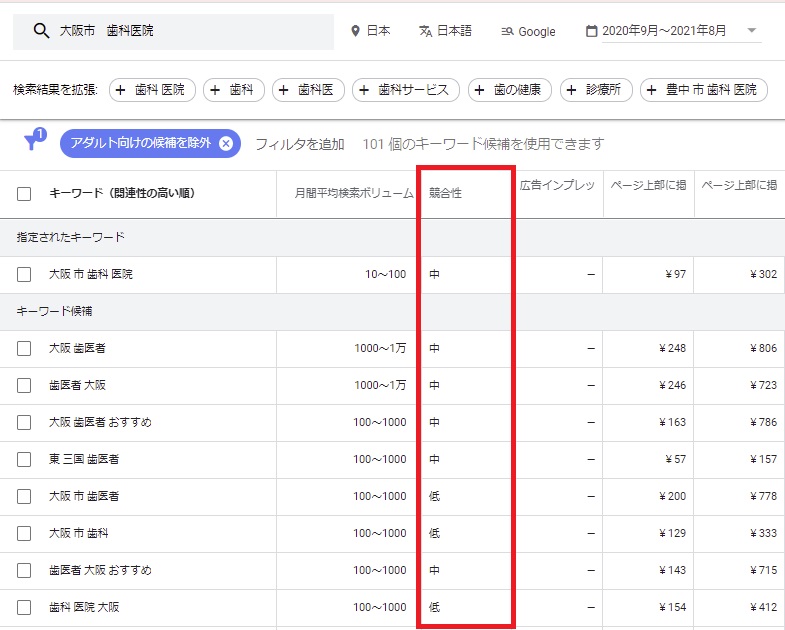The image size is (785, 630).
Task: Sort by キーワード(関連性の高い順) column header
Action: click(x=122, y=193)
